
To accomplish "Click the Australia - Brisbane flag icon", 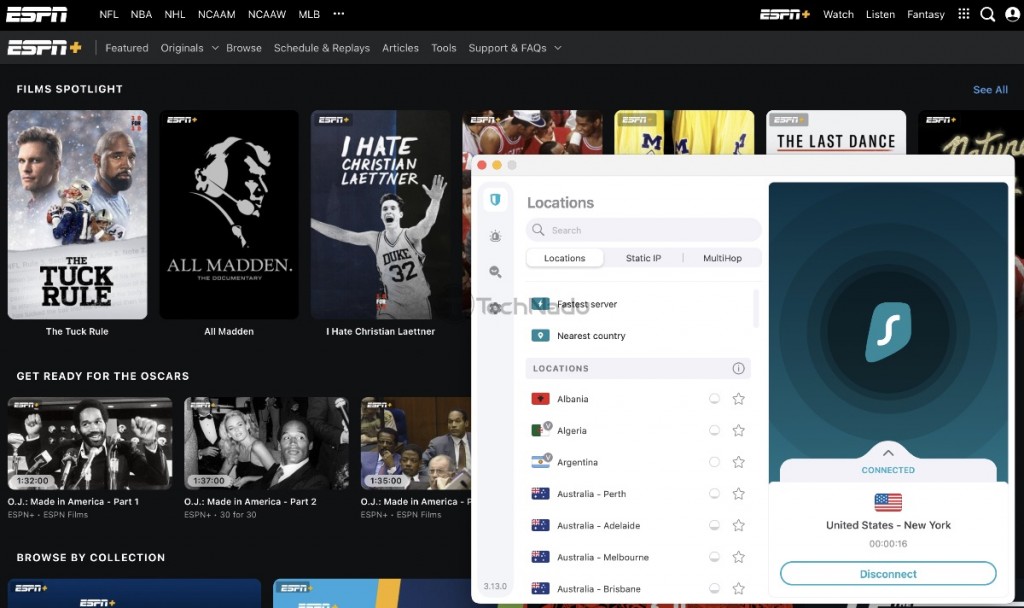I will click(540, 588).
